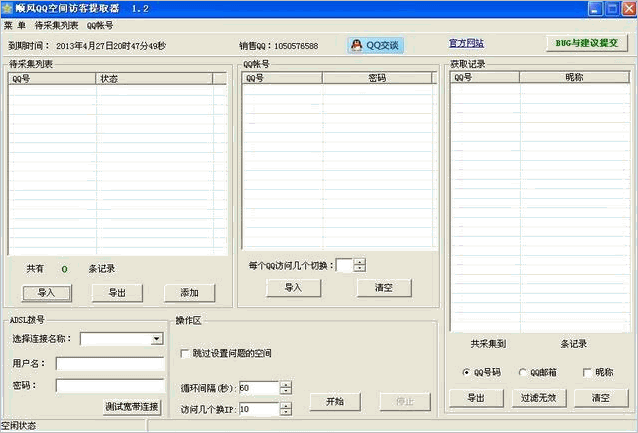Click the 到期时间 date value text
Image resolution: width=638 pixels, height=433 pixels.
pyautogui.click(x=111, y=46)
